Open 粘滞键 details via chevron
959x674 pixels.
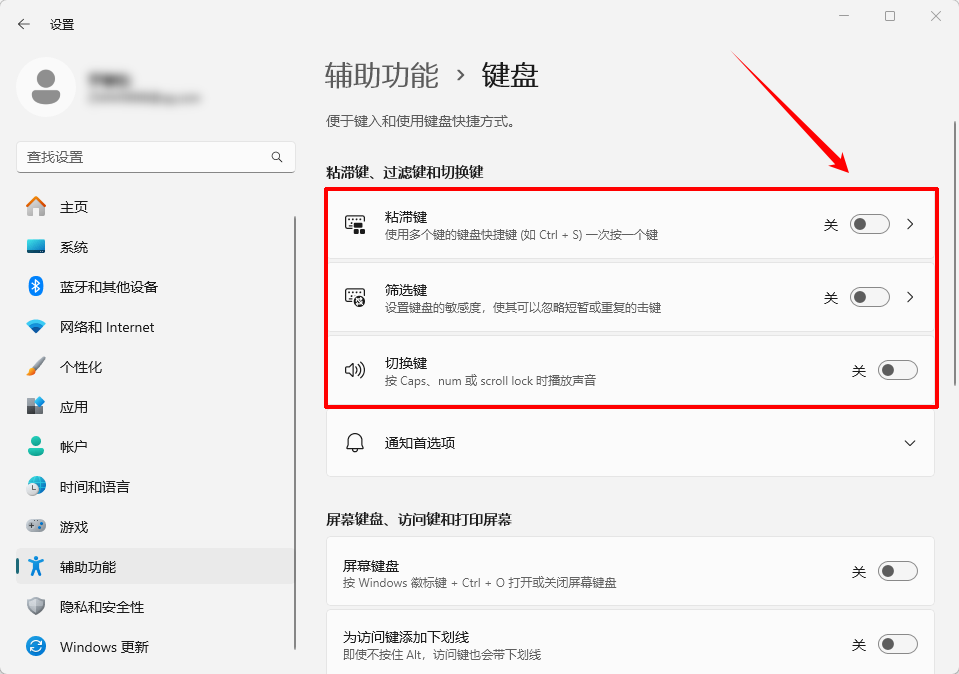coord(910,224)
